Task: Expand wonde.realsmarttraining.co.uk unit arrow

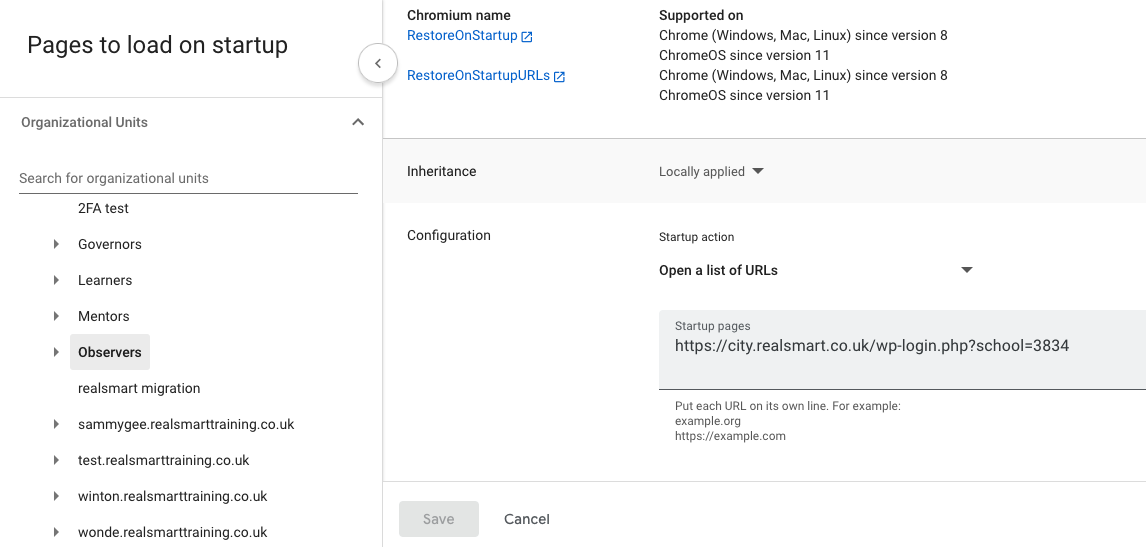Action: tap(57, 532)
